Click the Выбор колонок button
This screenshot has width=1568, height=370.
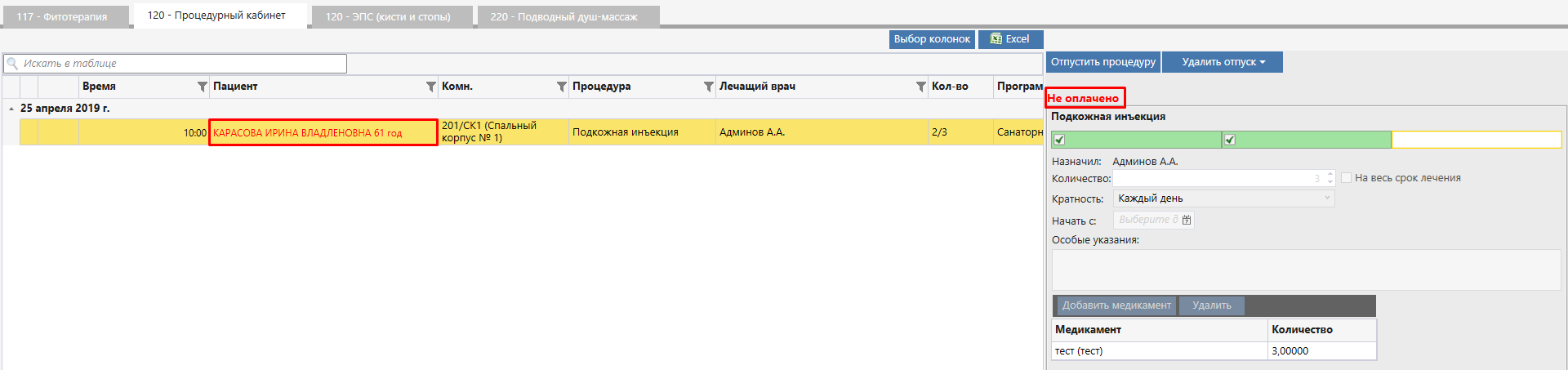[x=932, y=39]
